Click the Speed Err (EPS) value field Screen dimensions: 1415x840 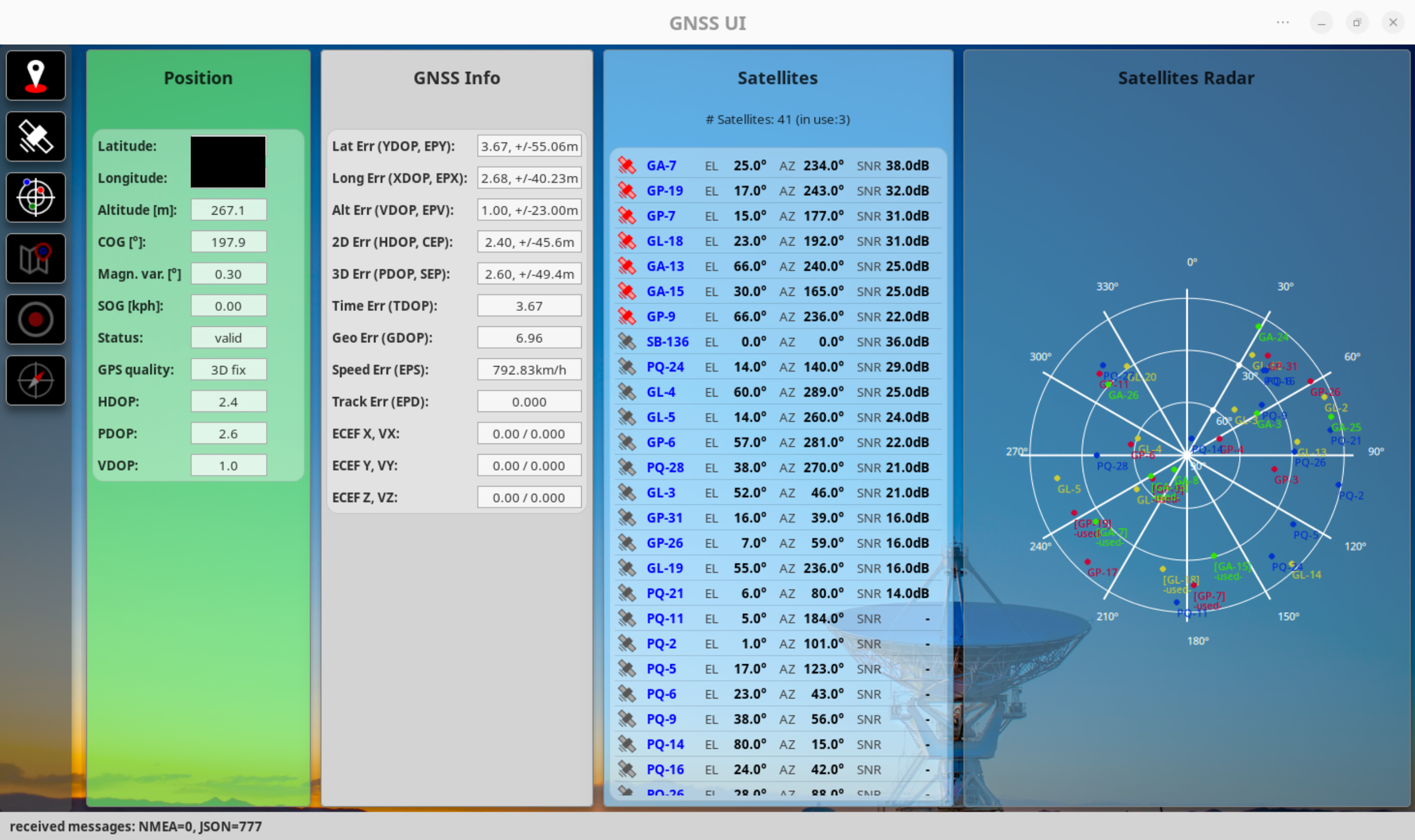(529, 369)
